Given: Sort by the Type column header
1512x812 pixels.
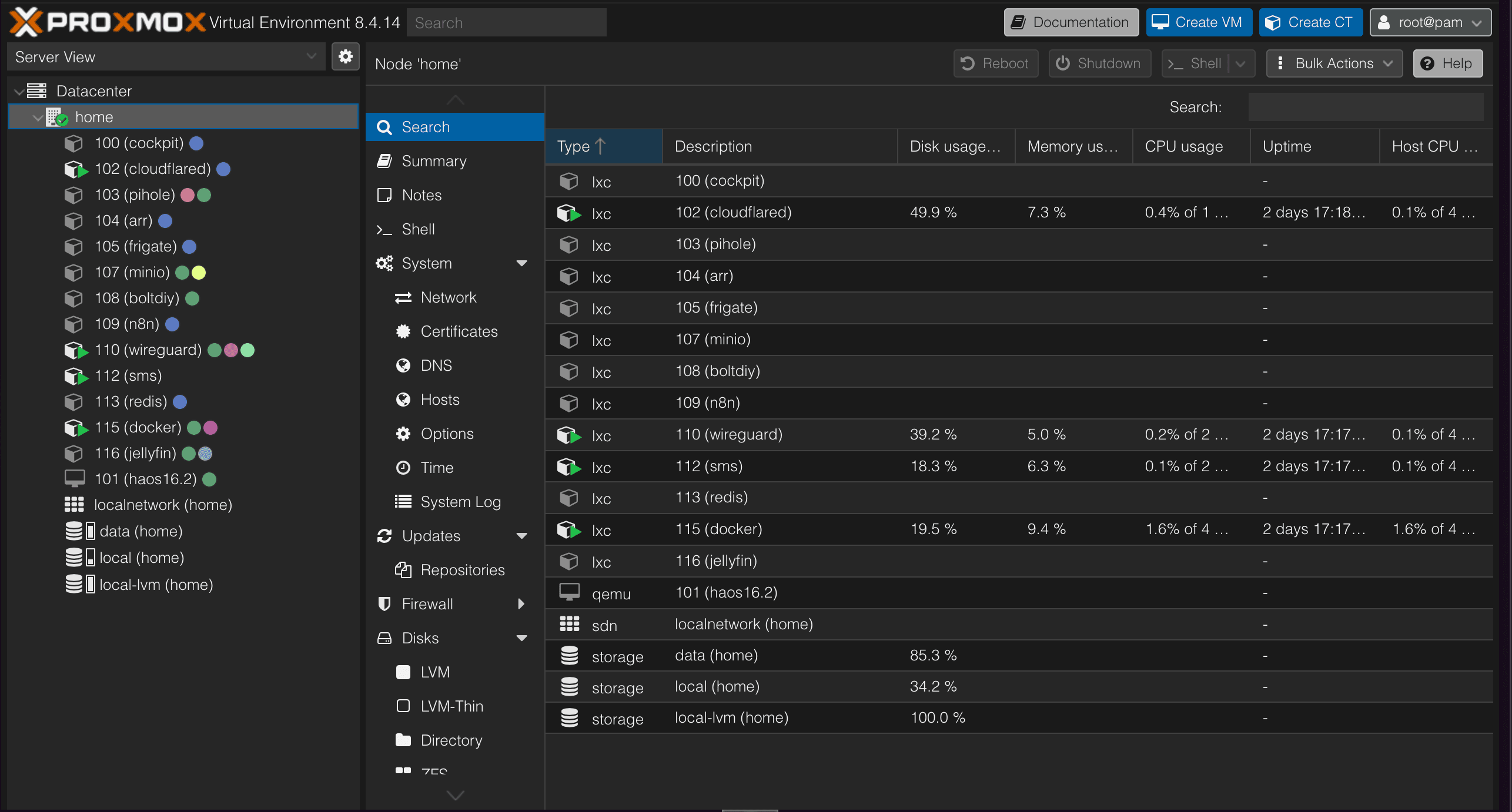Looking at the screenshot, I should 604,146.
